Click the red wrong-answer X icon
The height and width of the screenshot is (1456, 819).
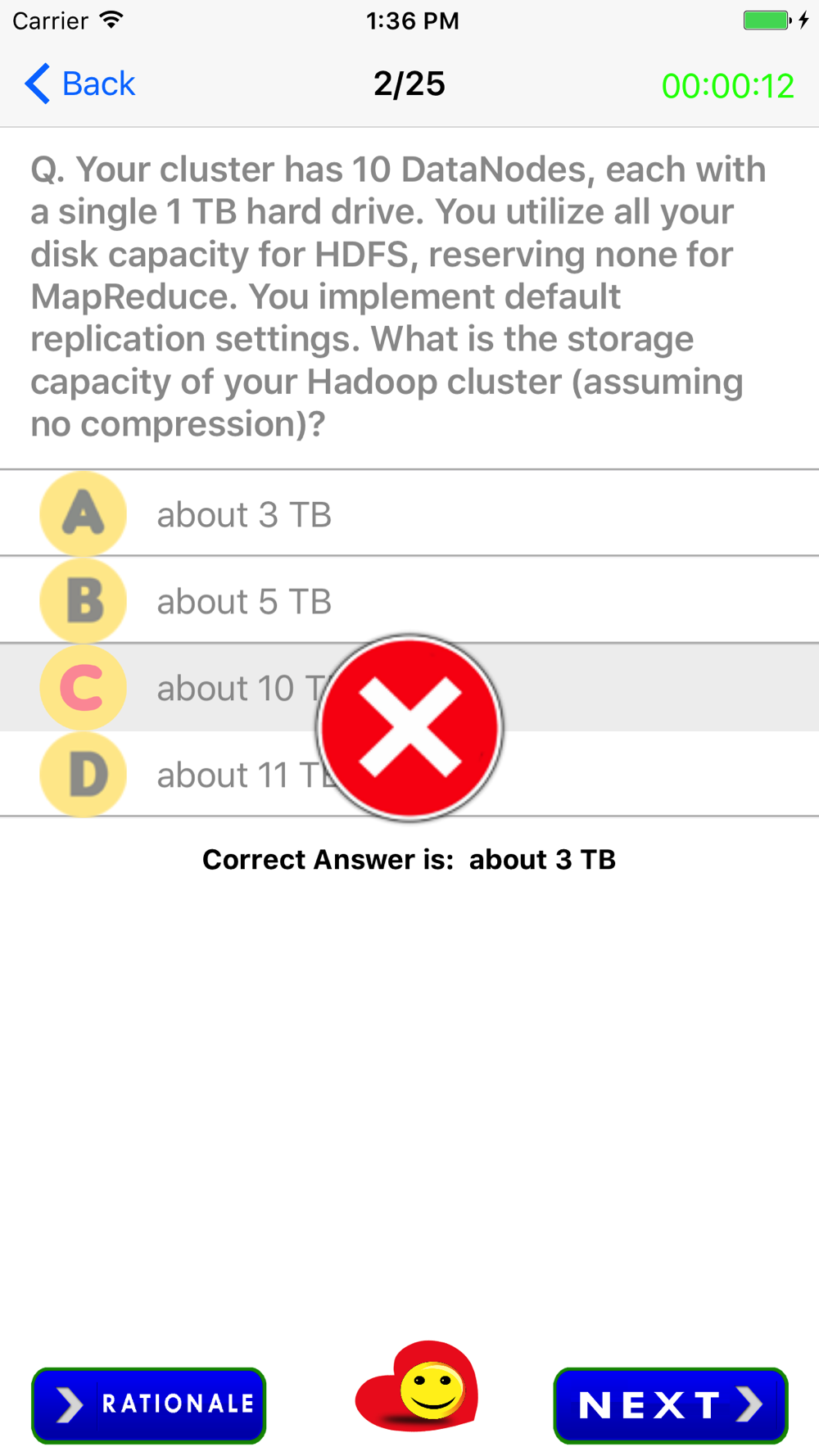tap(409, 727)
